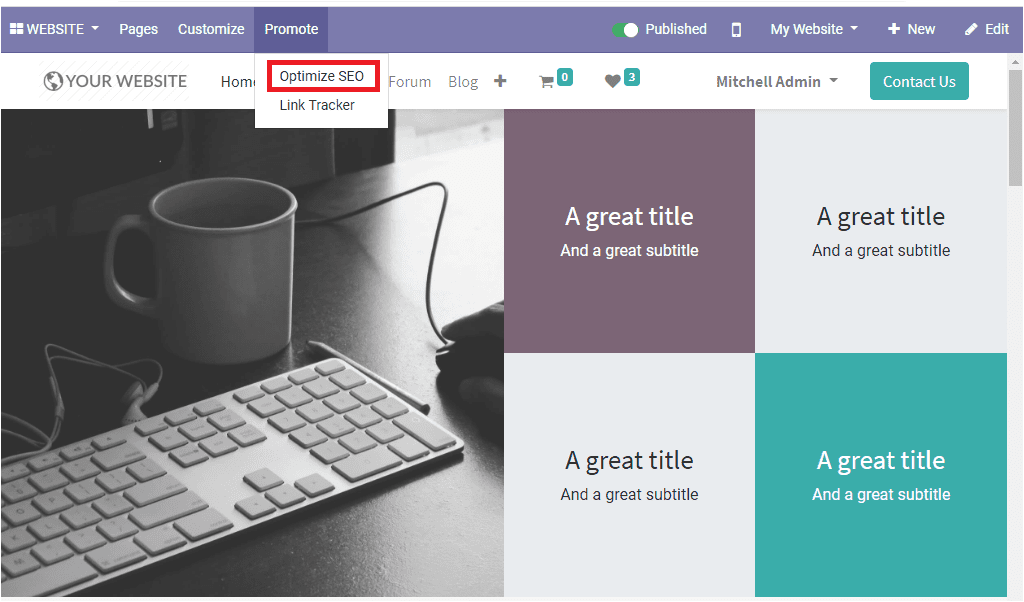1024x602 pixels.
Task: Click the scrollbar up arrow
Action: [x=1015, y=63]
